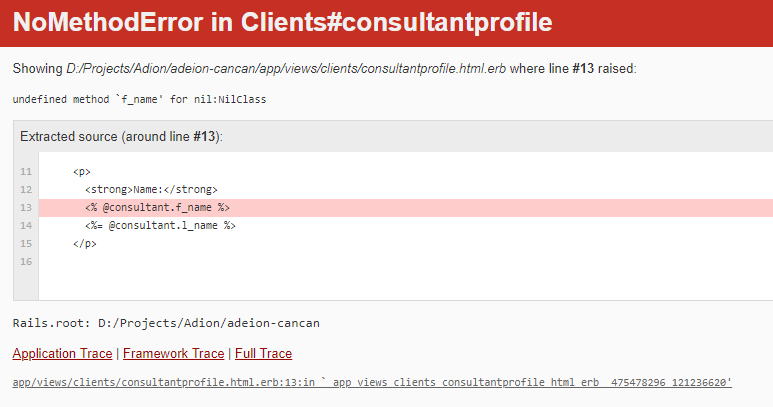The width and height of the screenshot is (773, 407).
Task: Click line number 11 in the gutter
Action: (25, 172)
